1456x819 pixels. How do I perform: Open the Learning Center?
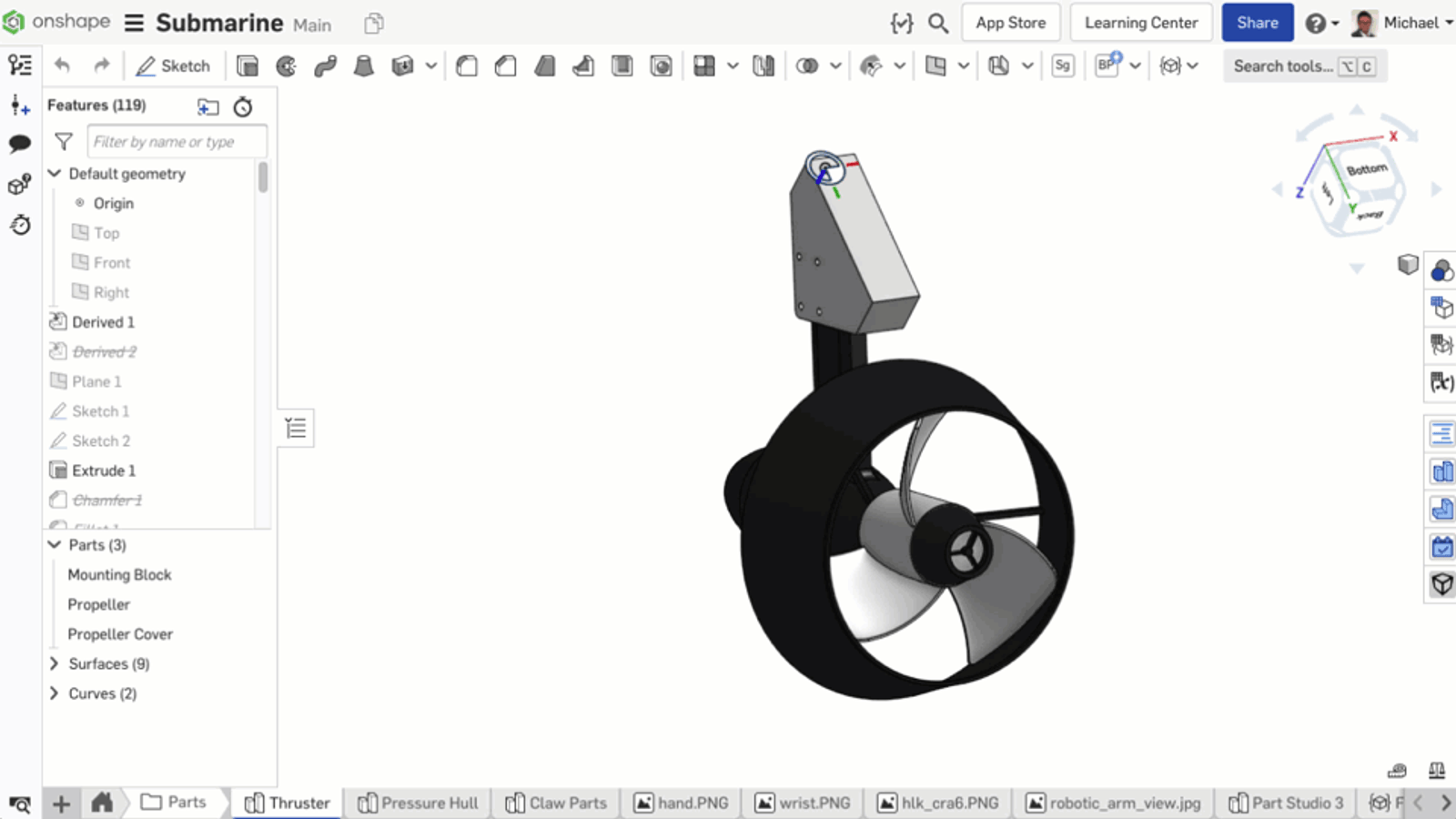(1140, 23)
